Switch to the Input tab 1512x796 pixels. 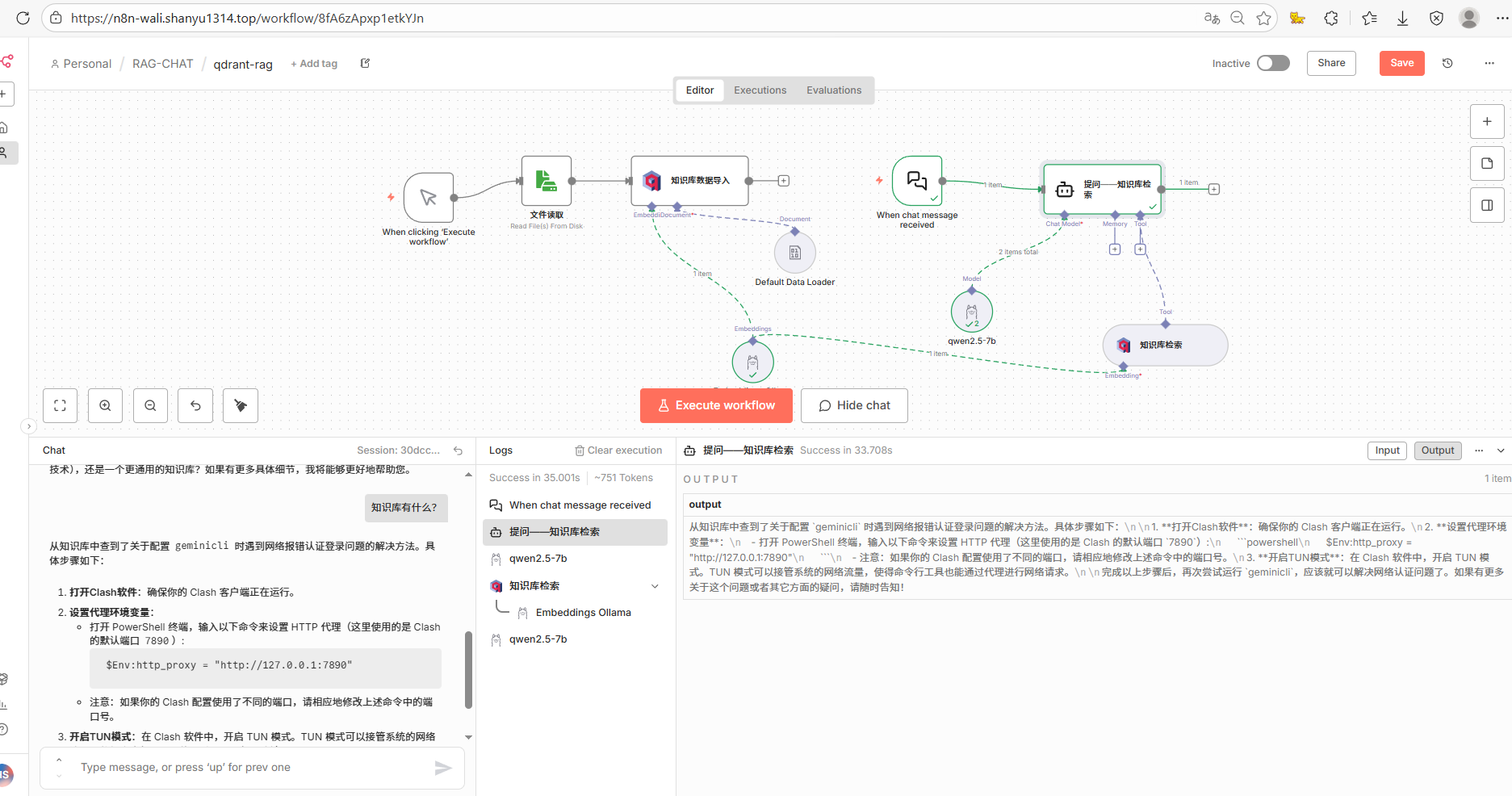pos(1387,450)
